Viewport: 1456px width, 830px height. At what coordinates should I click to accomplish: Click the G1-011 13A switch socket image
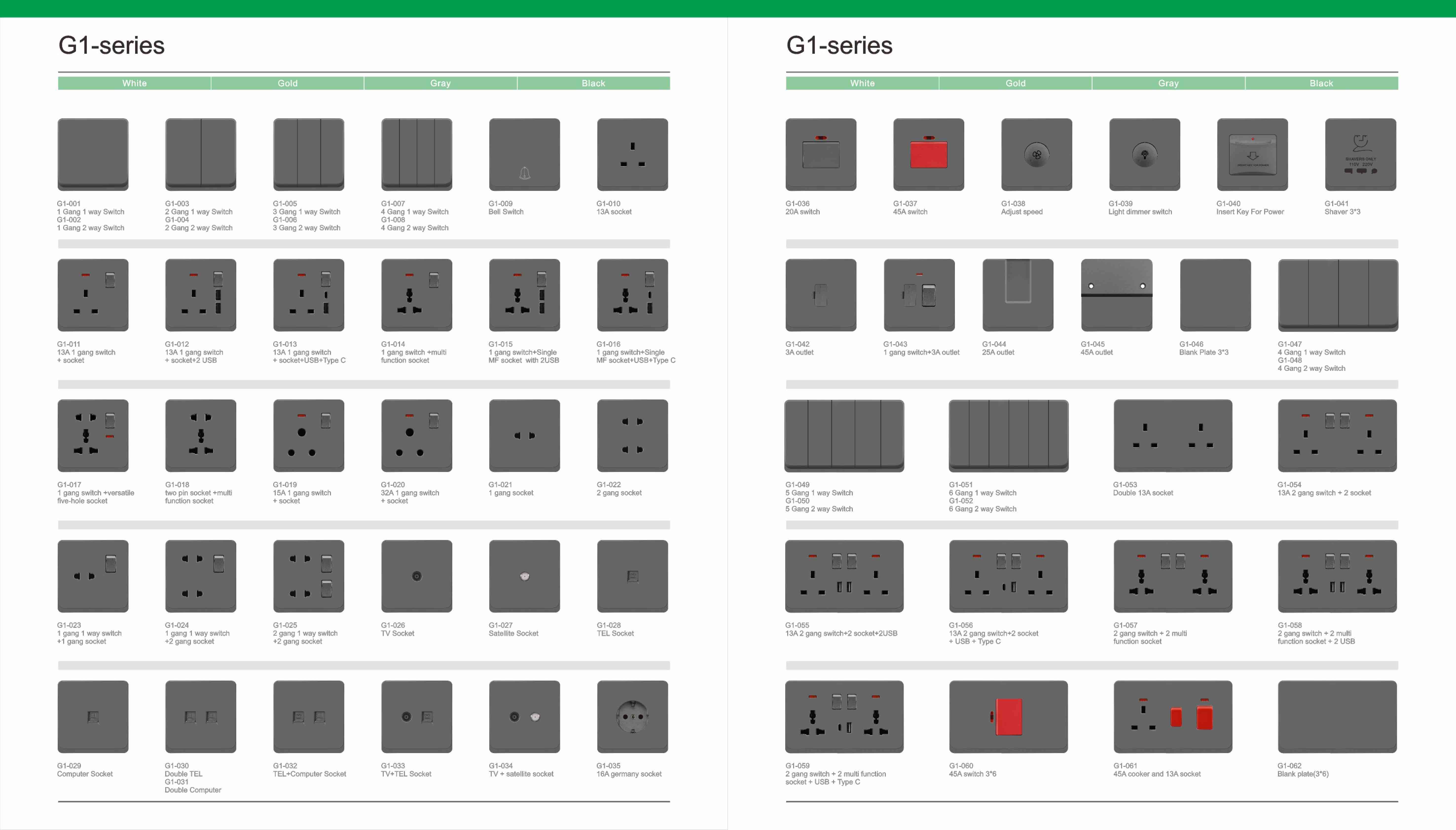pos(93,295)
